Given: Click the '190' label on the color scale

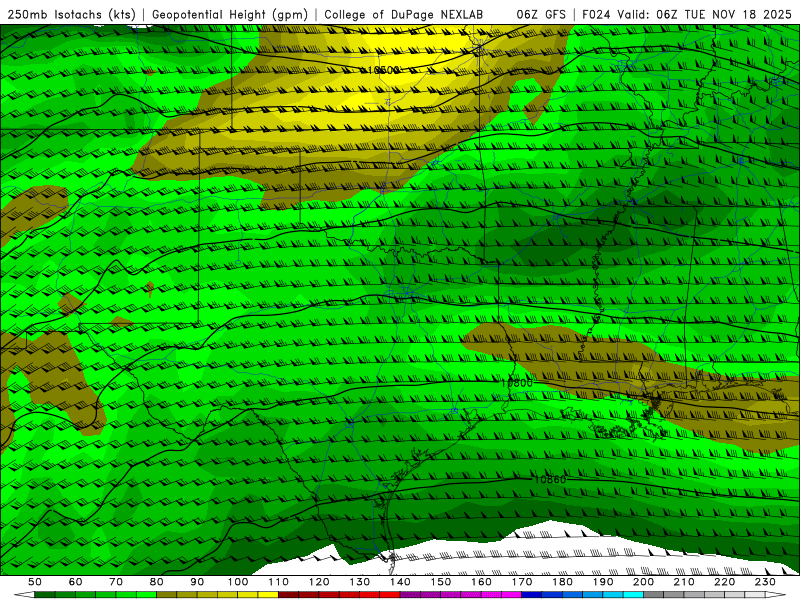Looking at the screenshot, I should click(x=603, y=582).
